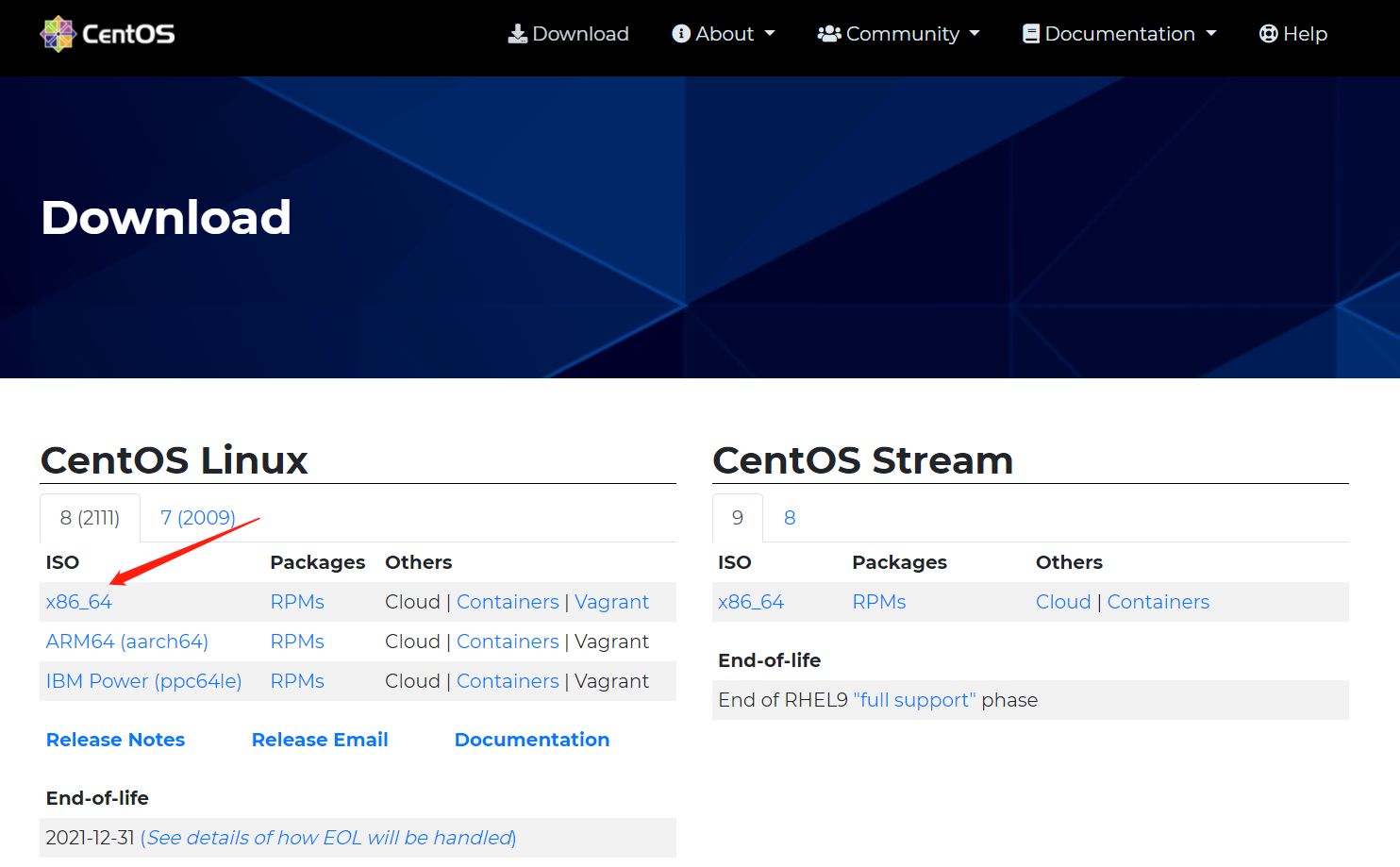Open the CentOS Linux x86_64 ISO link
Image resolution: width=1400 pixels, height=867 pixels.
pos(79,602)
